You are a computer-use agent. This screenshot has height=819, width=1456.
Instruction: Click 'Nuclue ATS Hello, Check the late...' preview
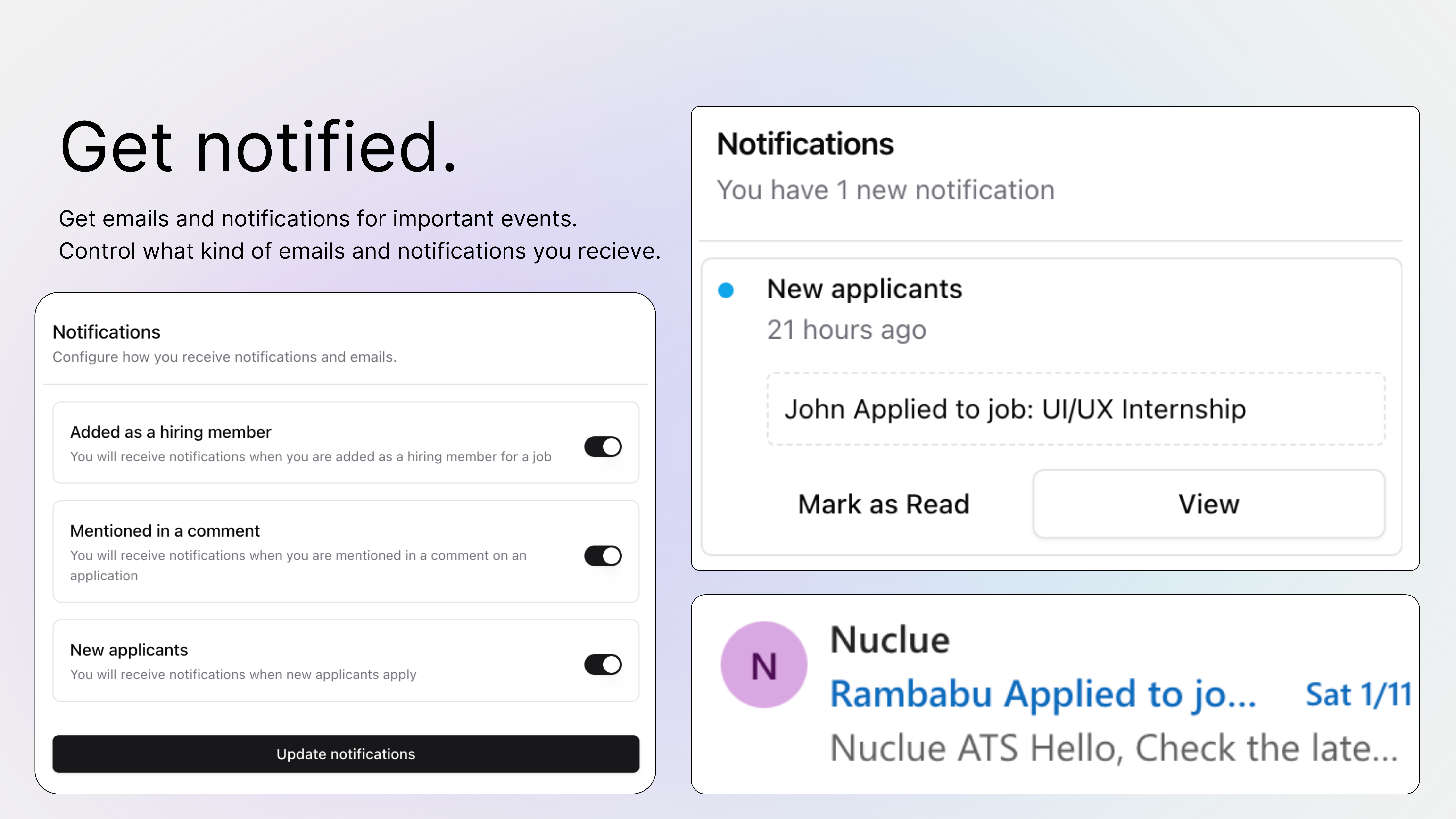pos(1114,748)
